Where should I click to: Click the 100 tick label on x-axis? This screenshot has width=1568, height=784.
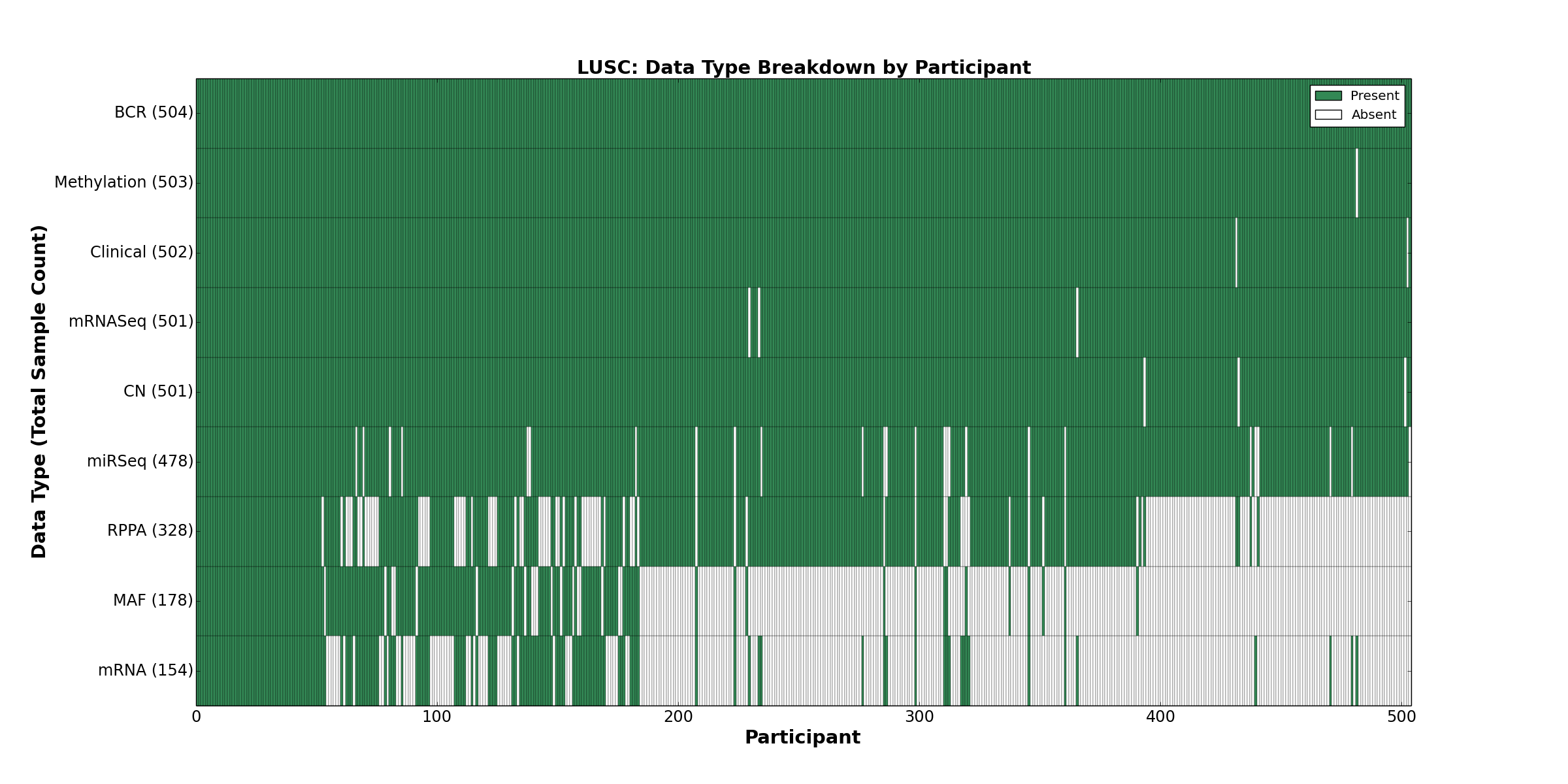point(436,717)
